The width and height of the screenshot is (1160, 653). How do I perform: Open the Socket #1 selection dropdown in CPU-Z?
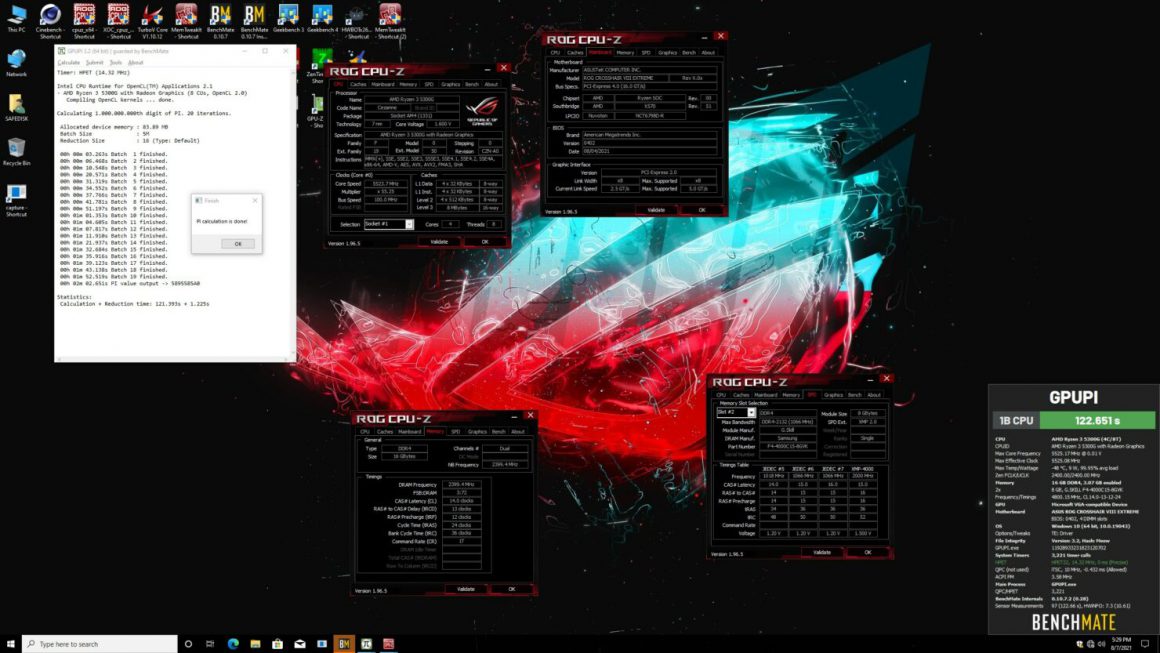point(410,224)
